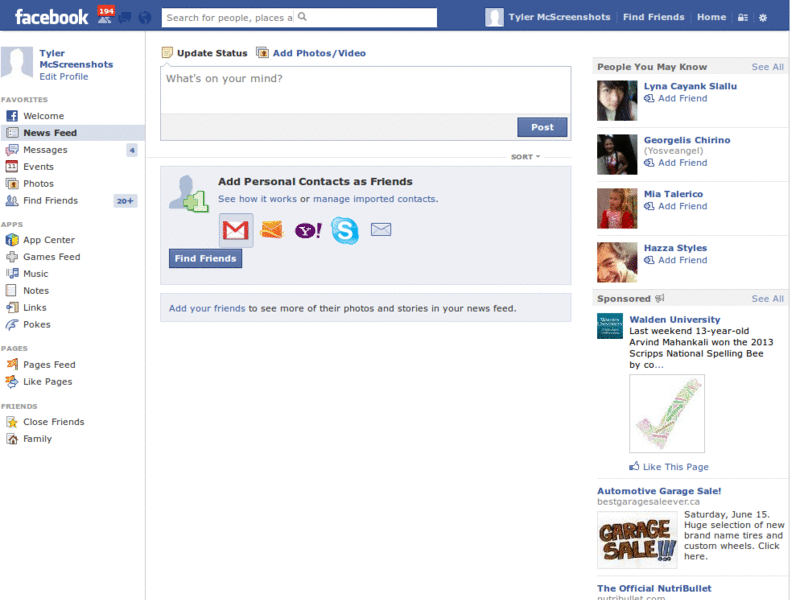Click the App Center icon
Viewport: 800px width, 600px height.
click(12, 240)
